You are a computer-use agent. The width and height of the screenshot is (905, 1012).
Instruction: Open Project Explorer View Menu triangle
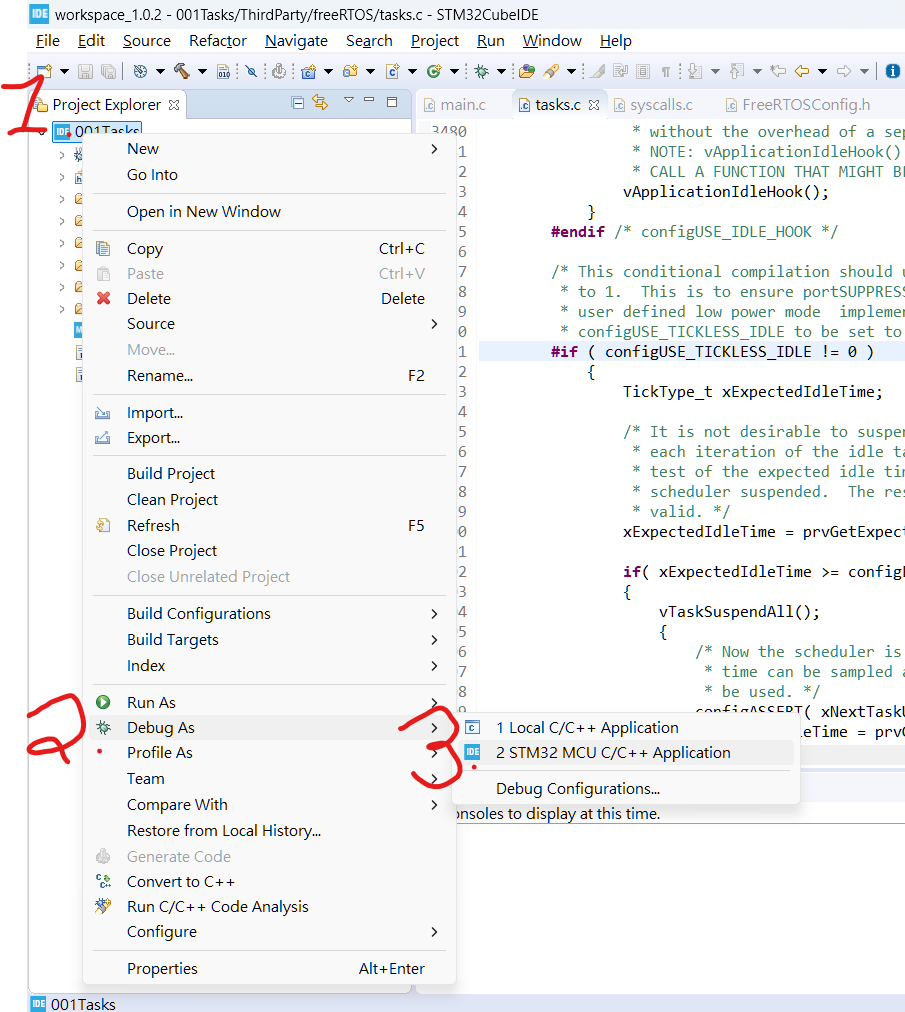[x=349, y=99]
